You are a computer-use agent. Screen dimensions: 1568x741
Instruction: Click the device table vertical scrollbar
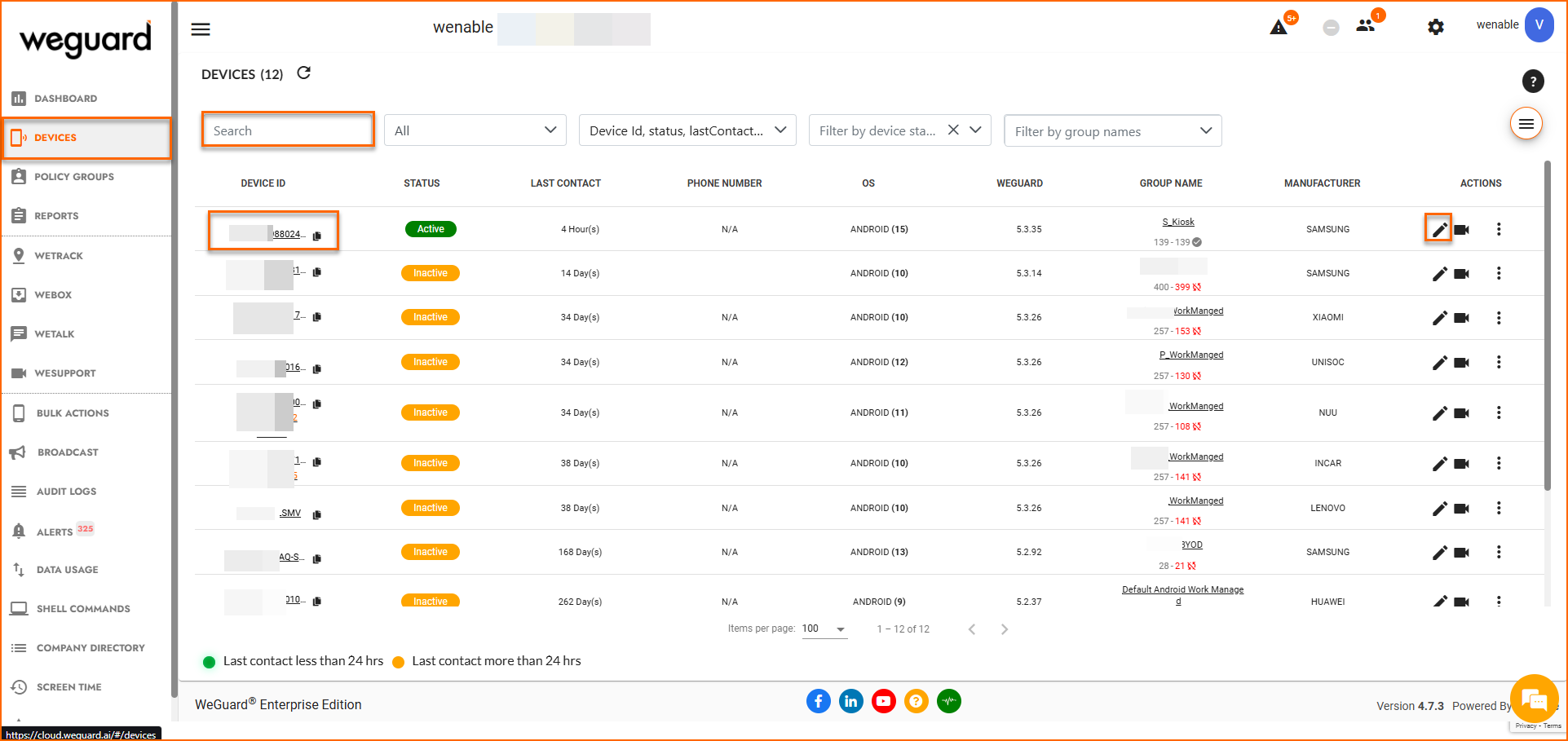pyautogui.click(x=1548, y=326)
